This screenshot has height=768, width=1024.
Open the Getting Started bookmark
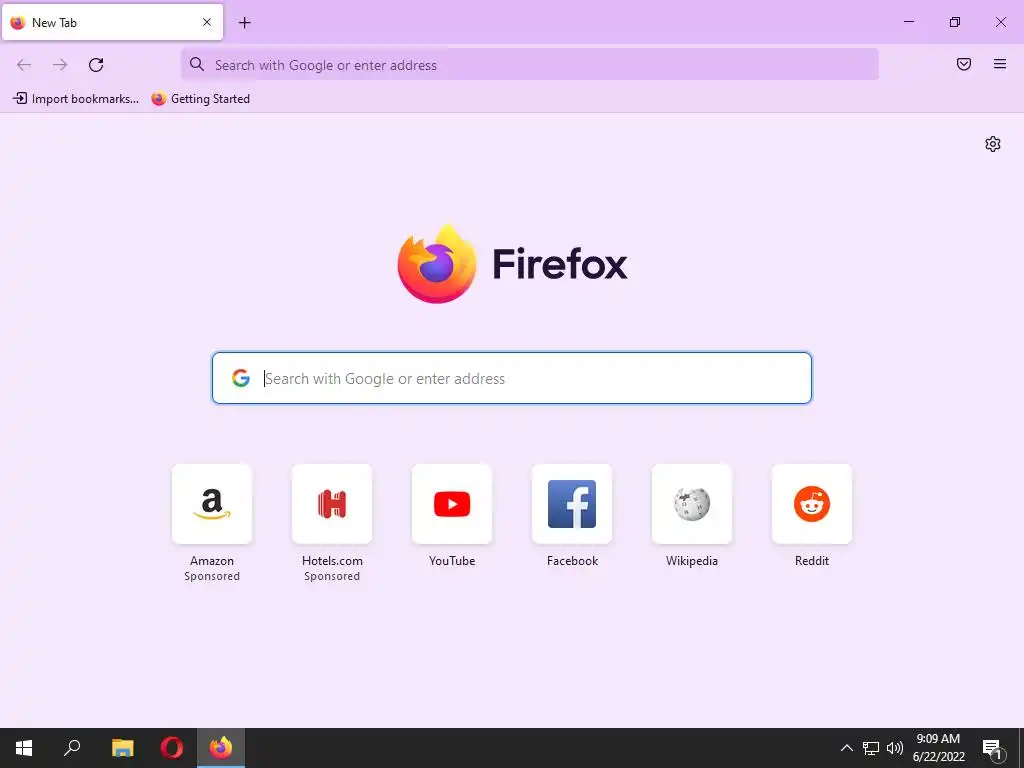pos(200,99)
